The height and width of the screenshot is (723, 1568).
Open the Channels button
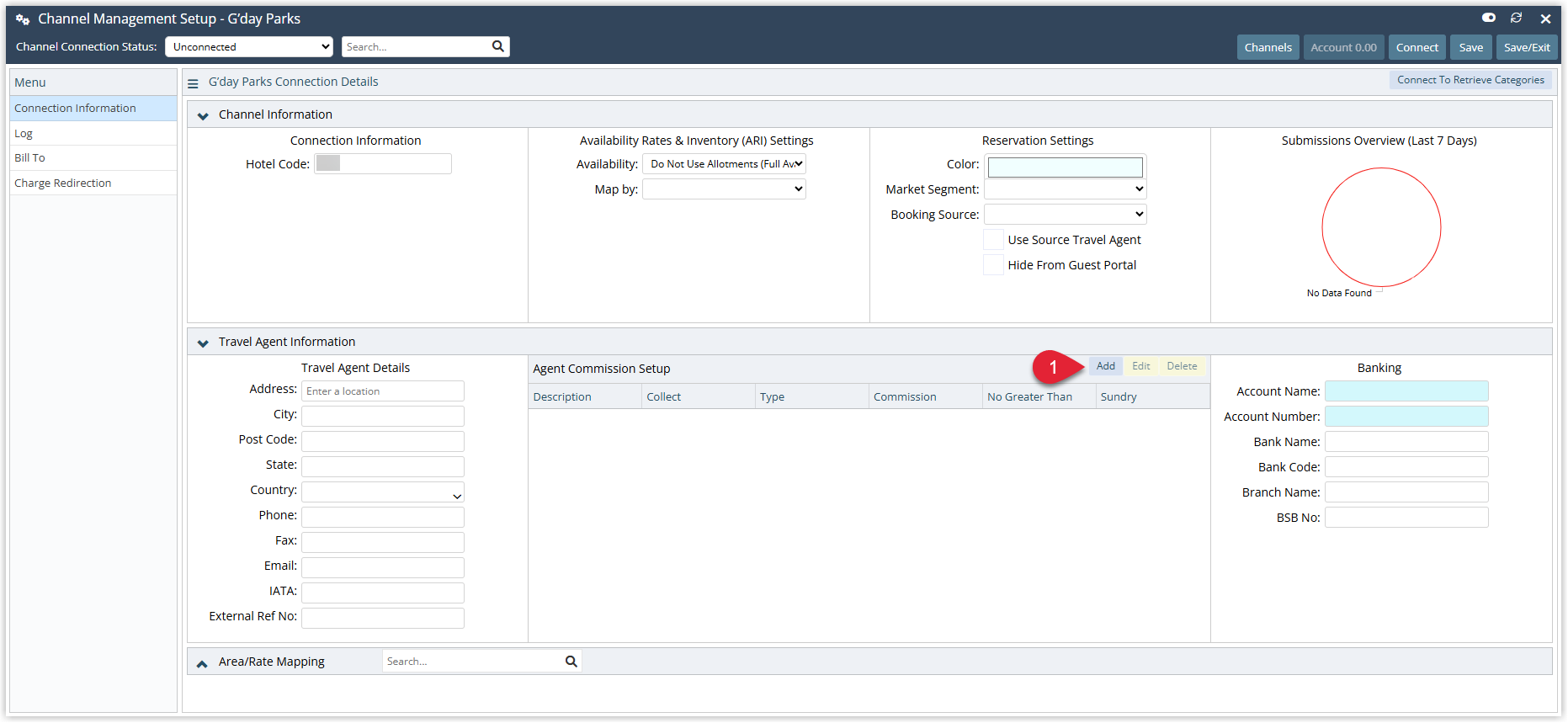click(x=1268, y=47)
